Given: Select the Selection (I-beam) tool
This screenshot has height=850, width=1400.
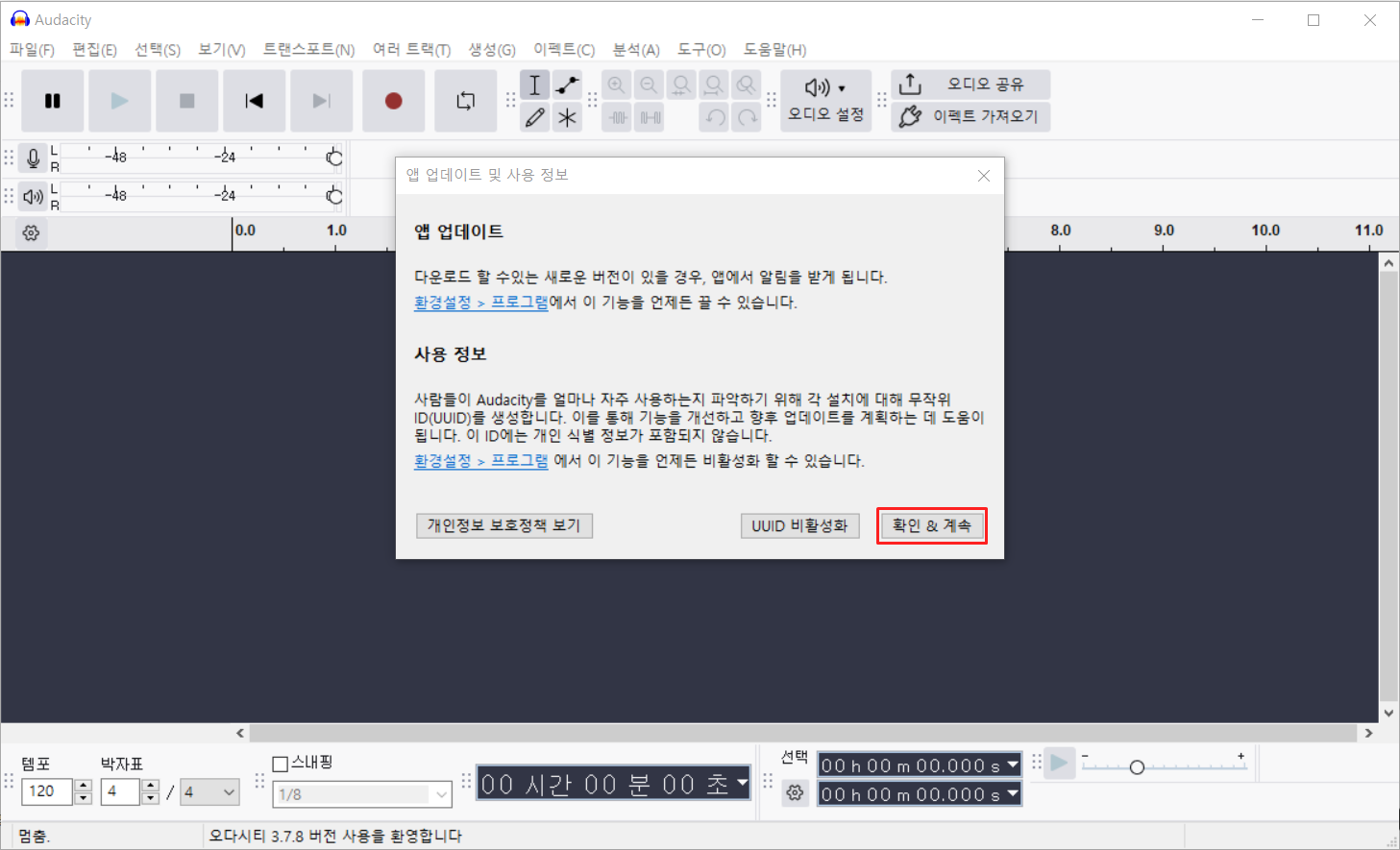Looking at the screenshot, I should pos(535,85).
